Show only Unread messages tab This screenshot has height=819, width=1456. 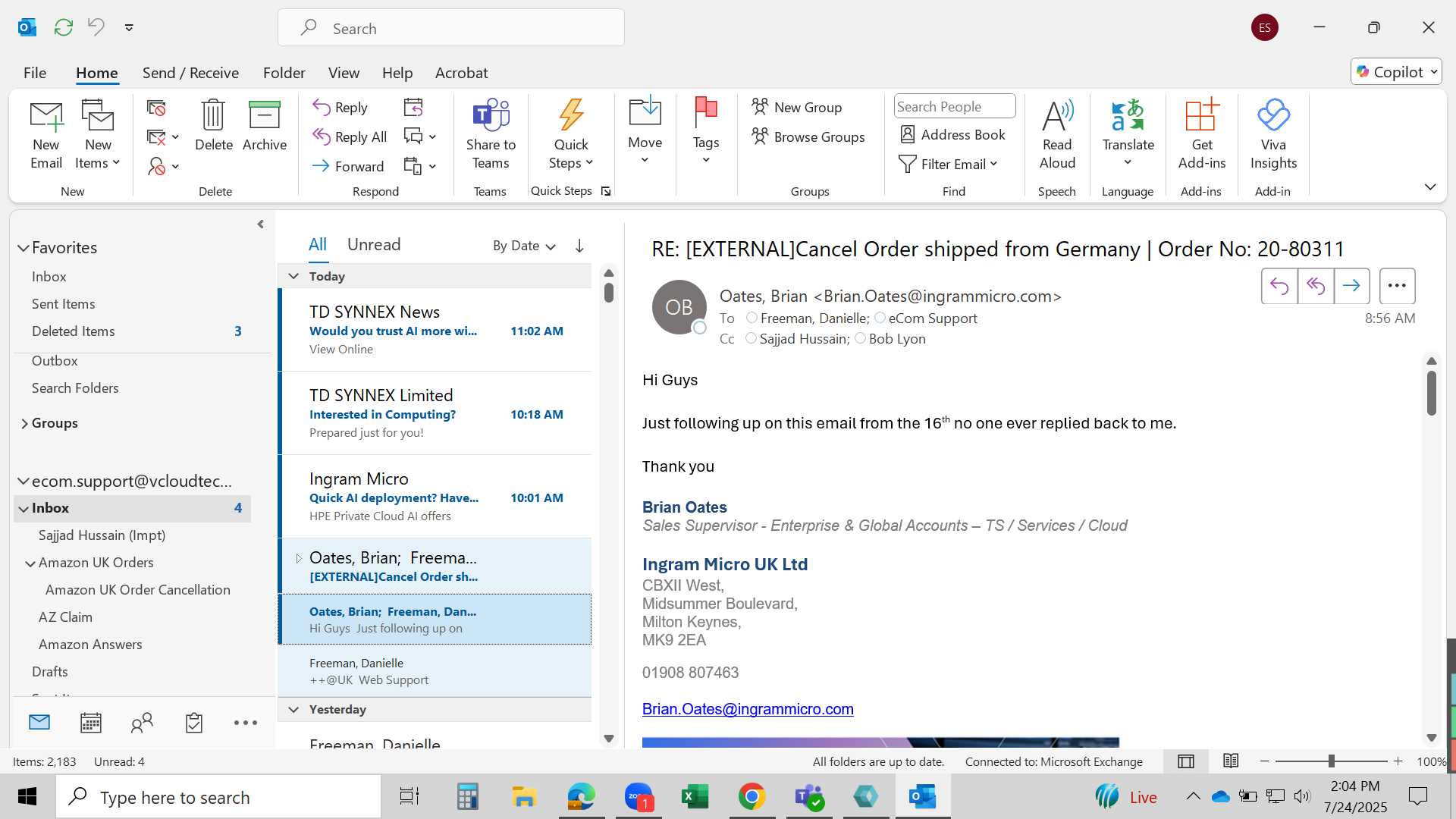pyautogui.click(x=374, y=244)
